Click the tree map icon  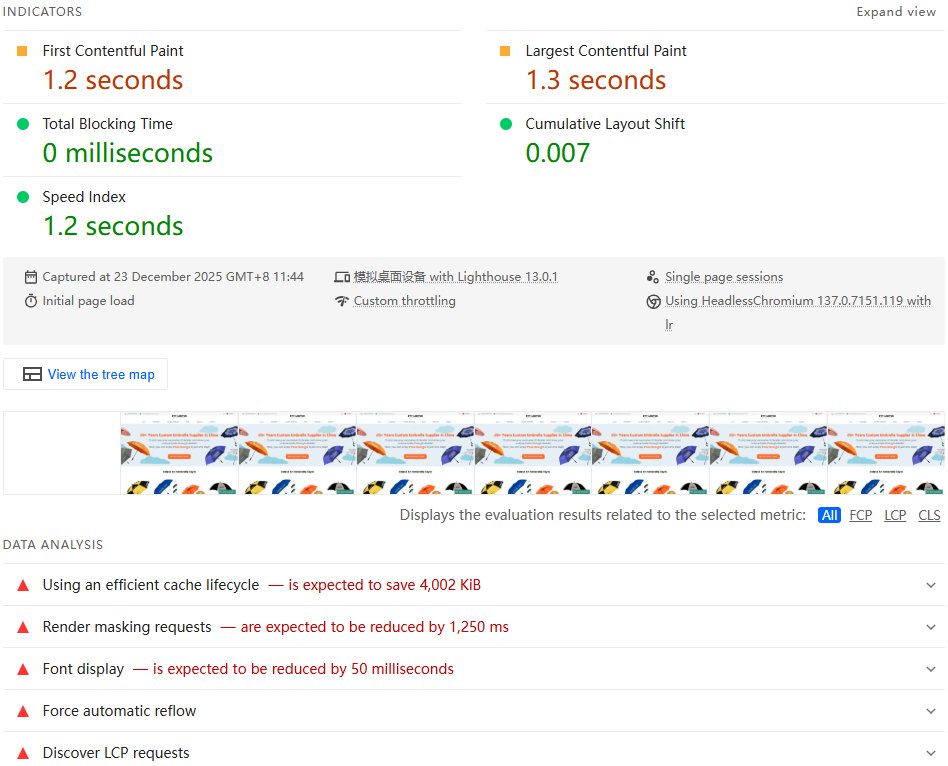(32, 374)
